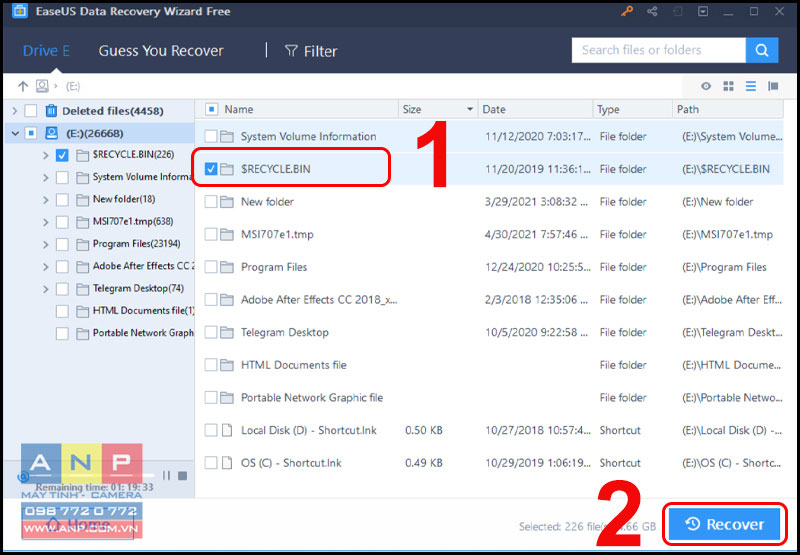Check New folder(18) in the tree
Image resolution: width=800 pixels, height=555 pixels.
click(x=62, y=199)
